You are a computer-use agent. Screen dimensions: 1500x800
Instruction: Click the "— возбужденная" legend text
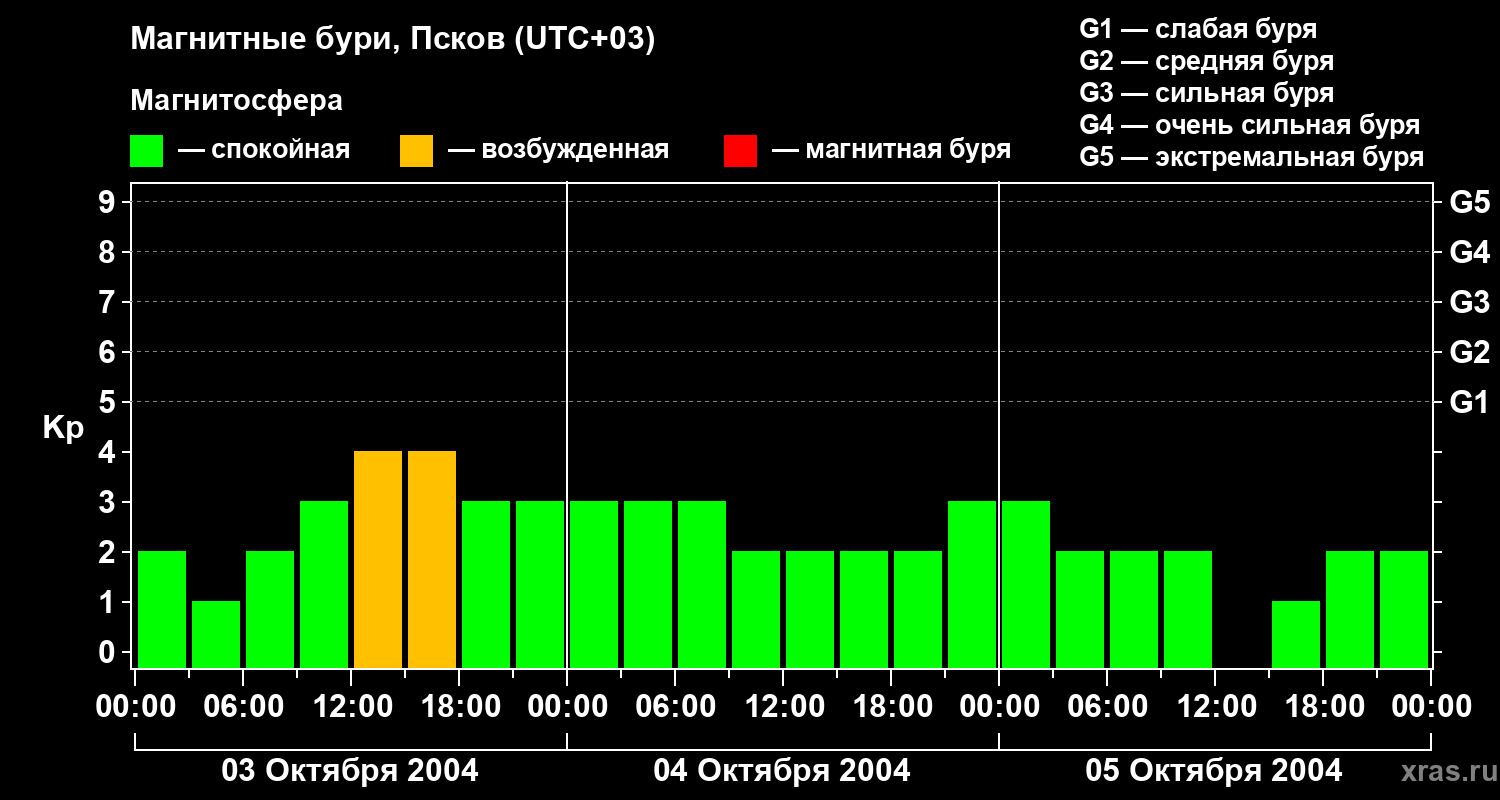[558, 150]
